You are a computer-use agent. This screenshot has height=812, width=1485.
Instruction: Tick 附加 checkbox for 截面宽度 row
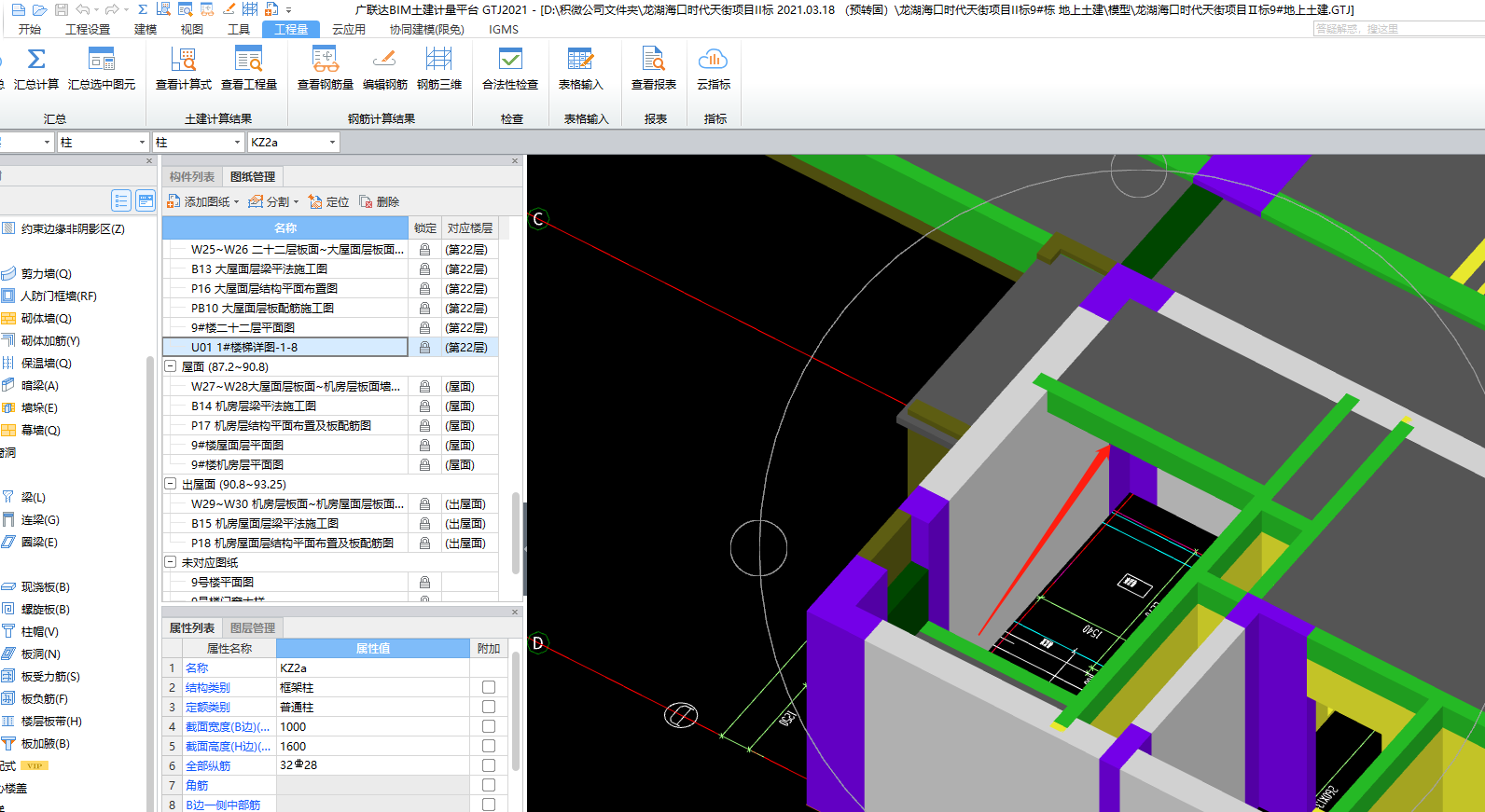[x=489, y=726]
